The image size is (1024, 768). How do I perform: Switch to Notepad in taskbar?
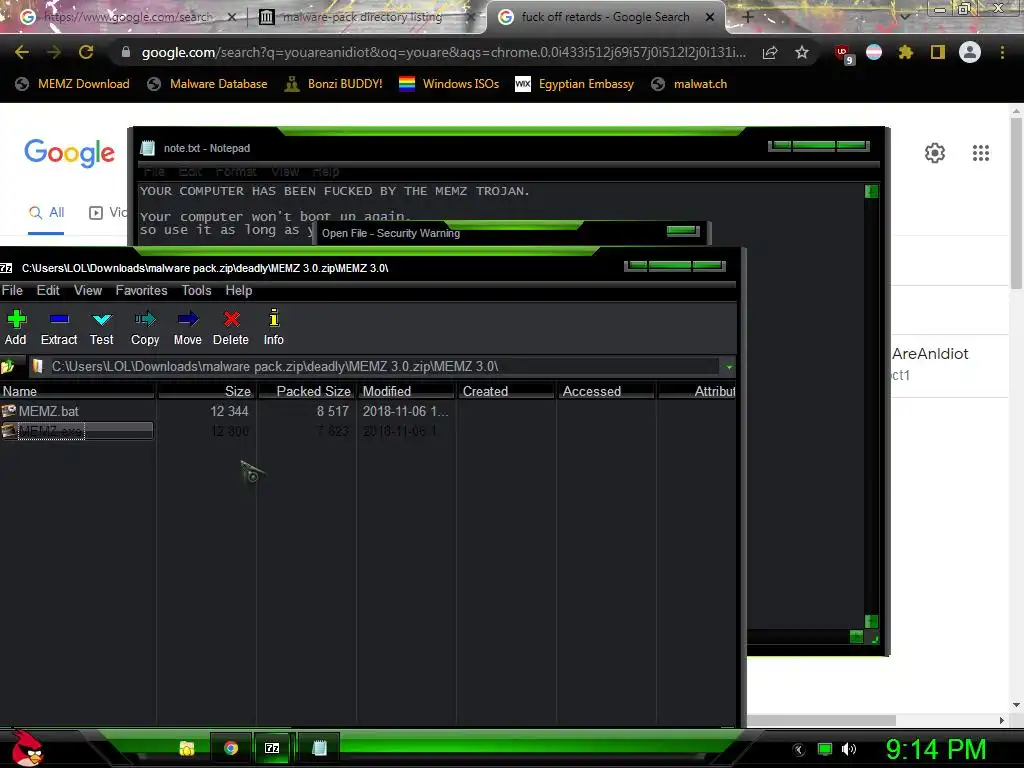coord(319,748)
